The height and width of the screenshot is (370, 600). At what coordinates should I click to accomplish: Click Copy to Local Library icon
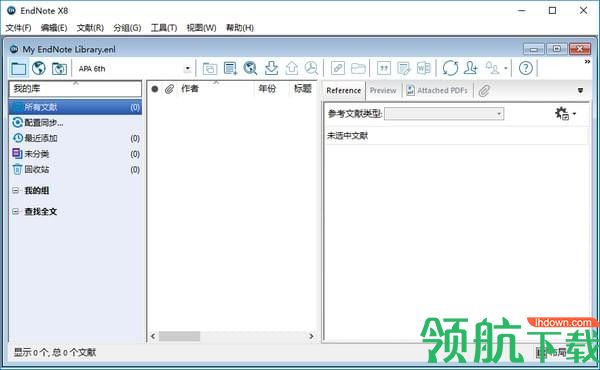(210, 68)
